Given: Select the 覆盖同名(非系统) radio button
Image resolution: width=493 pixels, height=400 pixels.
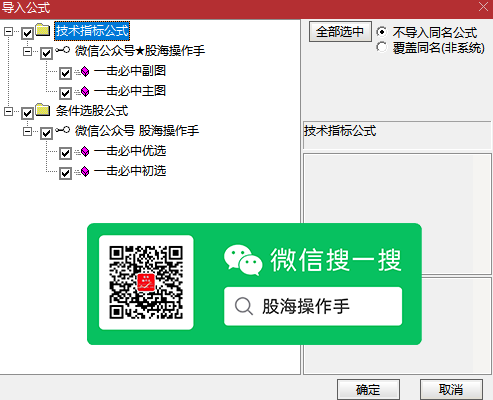Looking at the screenshot, I should pyautogui.click(x=382, y=47).
